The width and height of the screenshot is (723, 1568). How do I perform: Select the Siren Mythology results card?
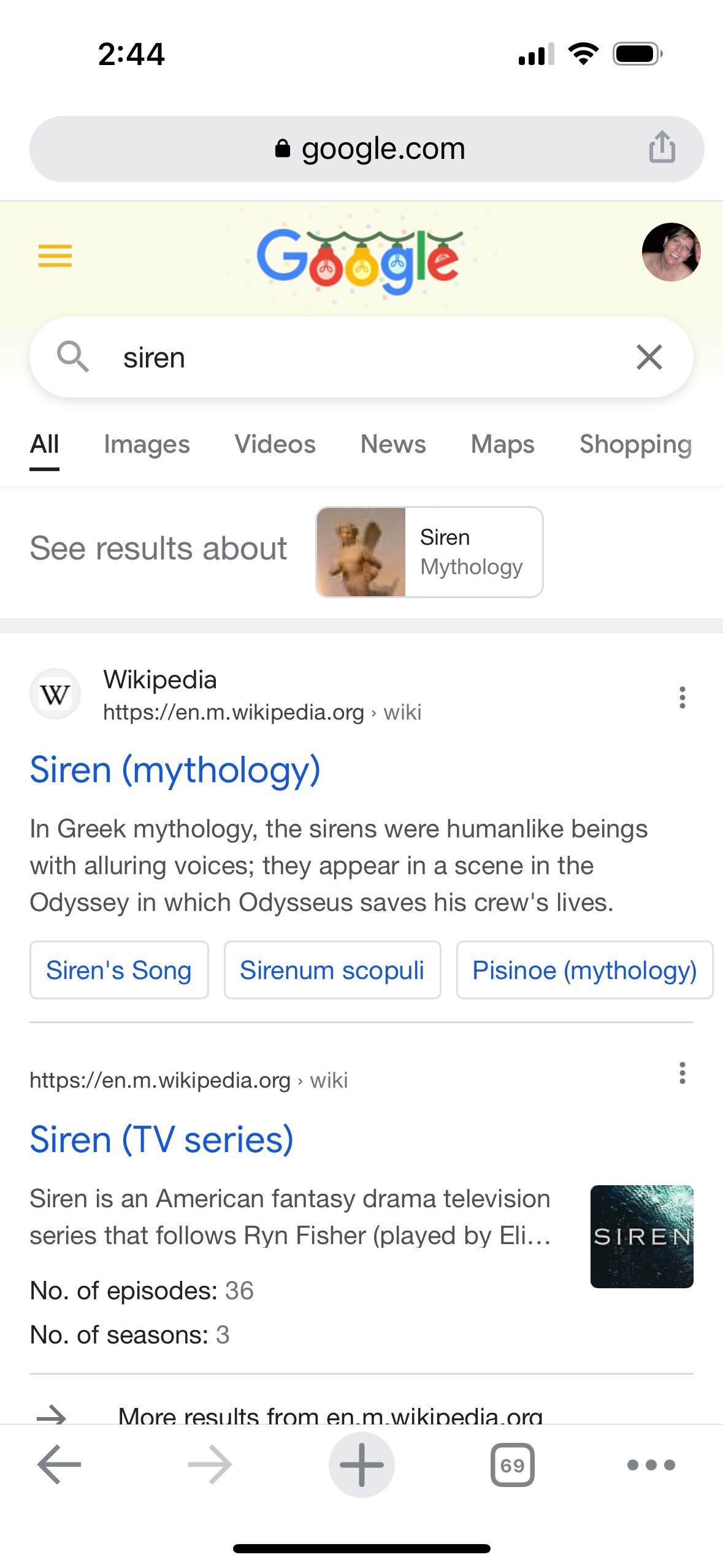pyautogui.click(x=429, y=551)
